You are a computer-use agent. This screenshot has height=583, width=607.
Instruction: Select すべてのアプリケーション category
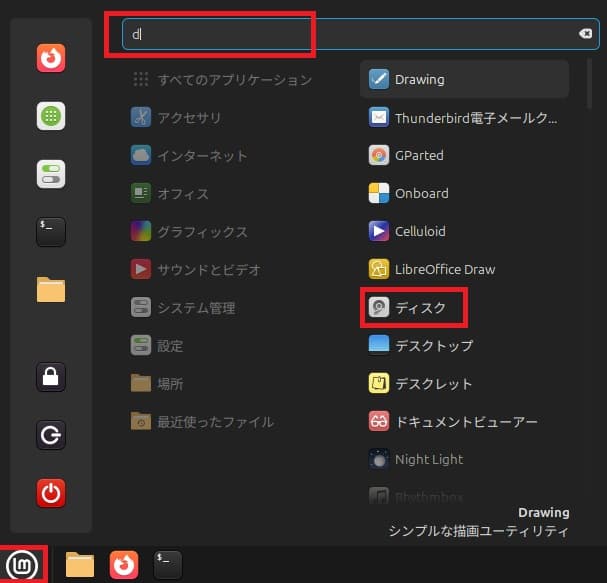coord(223,79)
